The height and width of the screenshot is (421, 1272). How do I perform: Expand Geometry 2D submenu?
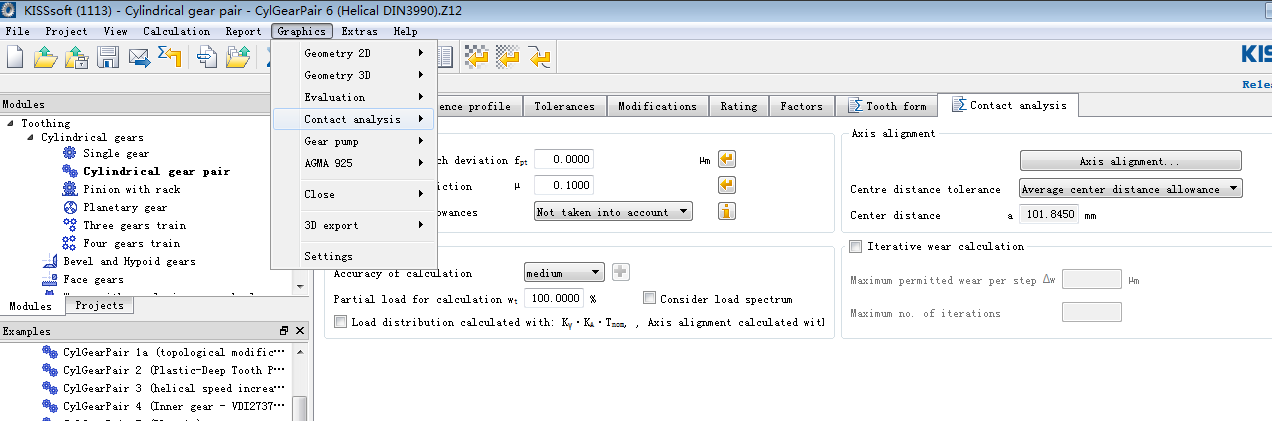pos(354,52)
